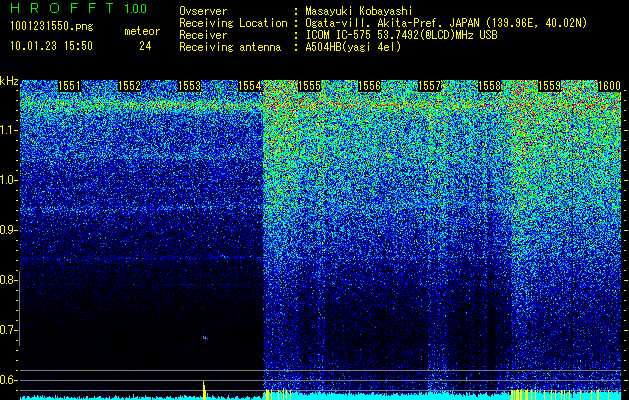
Task: Click the 1558 time marker
Action: pyautogui.click(x=489, y=86)
